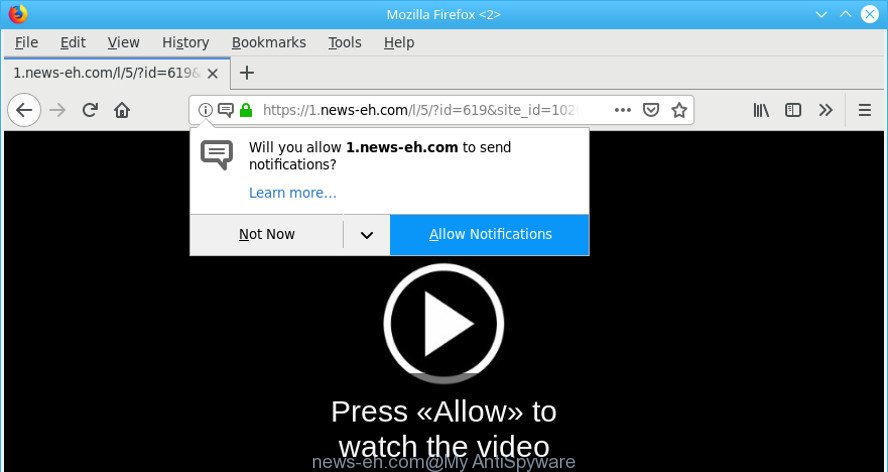Select the Not Now button
Image resolution: width=888 pixels, height=472 pixels.
(x=266, y=235)
